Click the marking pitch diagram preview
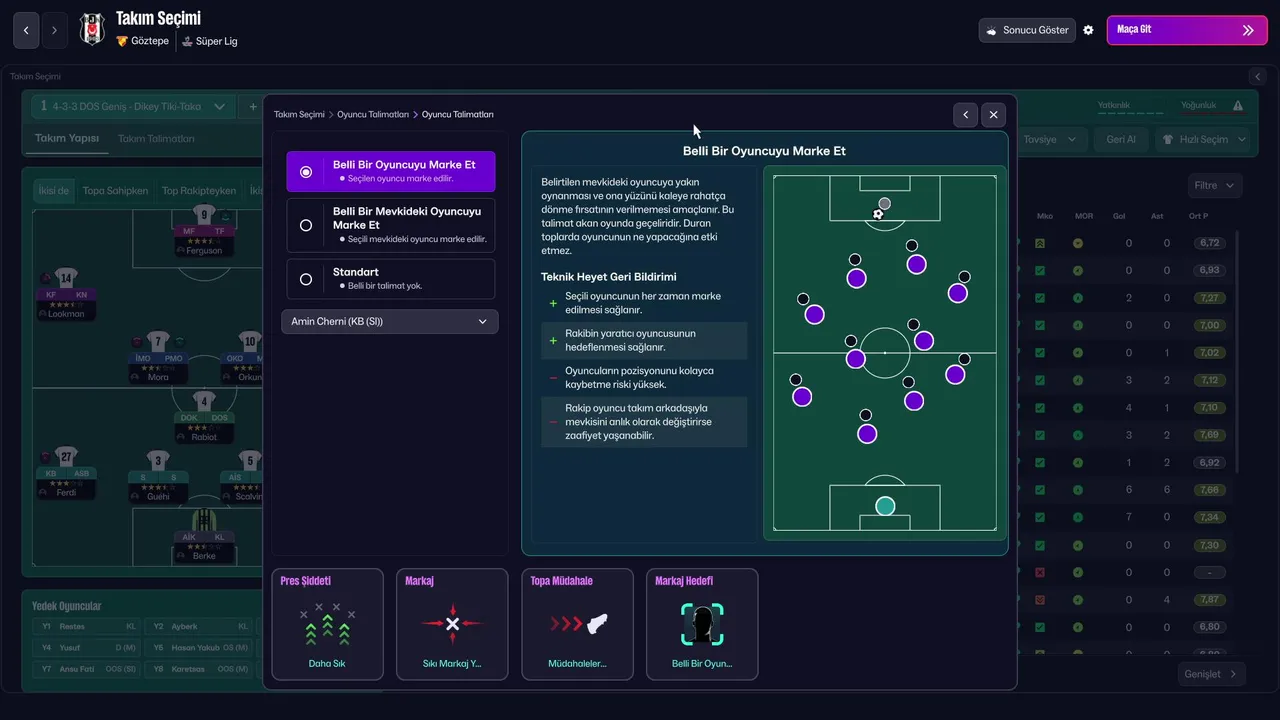1280x720 pixels. pos(885,353)
